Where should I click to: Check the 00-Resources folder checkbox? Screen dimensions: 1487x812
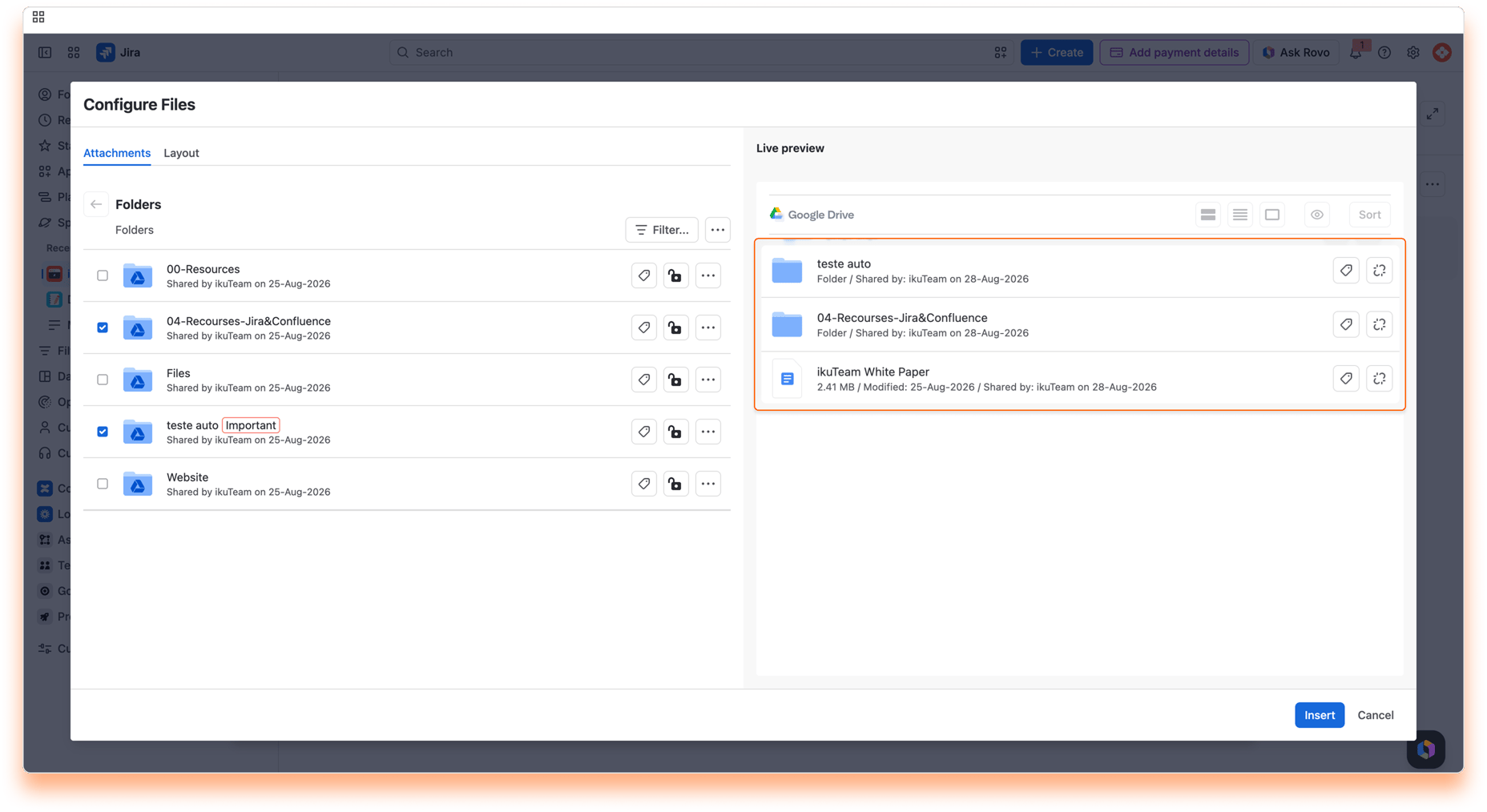pyautogui.click(x=103, y=275)
